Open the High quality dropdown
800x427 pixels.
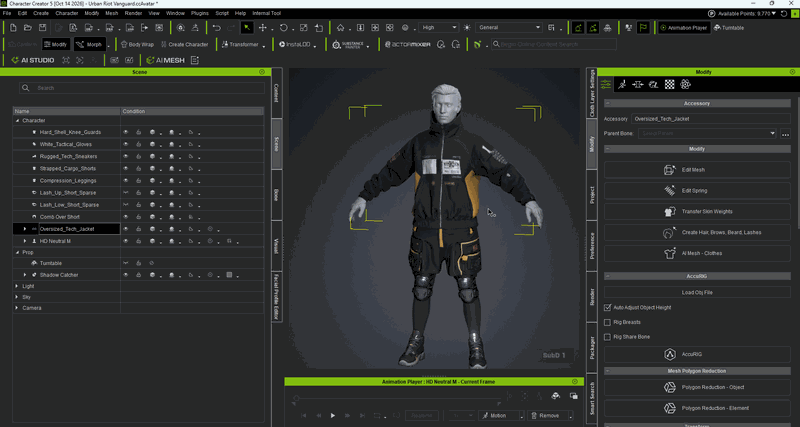pyautogui.click(x=439, y=28)
